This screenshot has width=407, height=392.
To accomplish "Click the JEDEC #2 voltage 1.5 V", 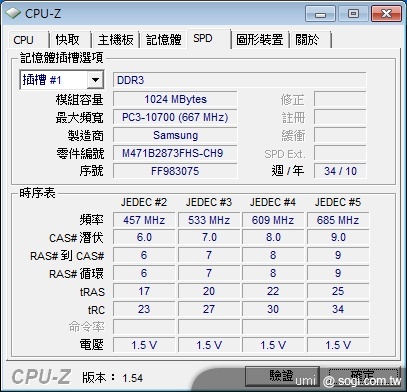I will (x=144, y=345).
